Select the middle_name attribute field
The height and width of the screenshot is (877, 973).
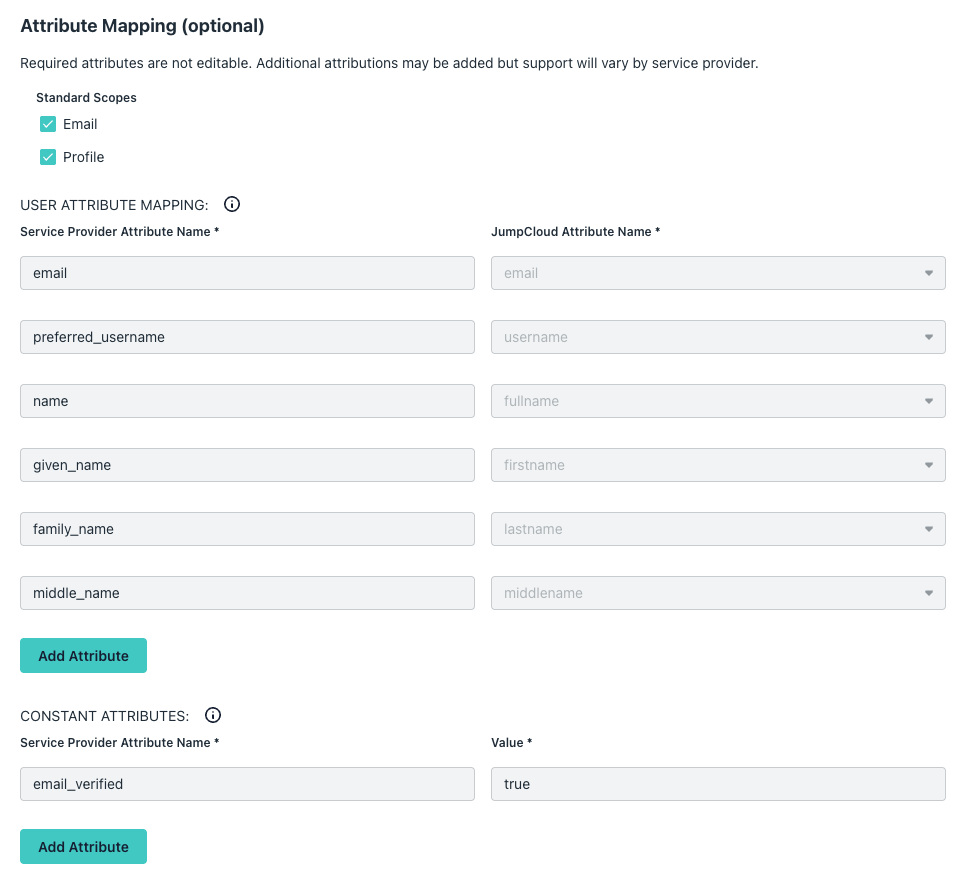pyautogui.click(x=247, y=593)
